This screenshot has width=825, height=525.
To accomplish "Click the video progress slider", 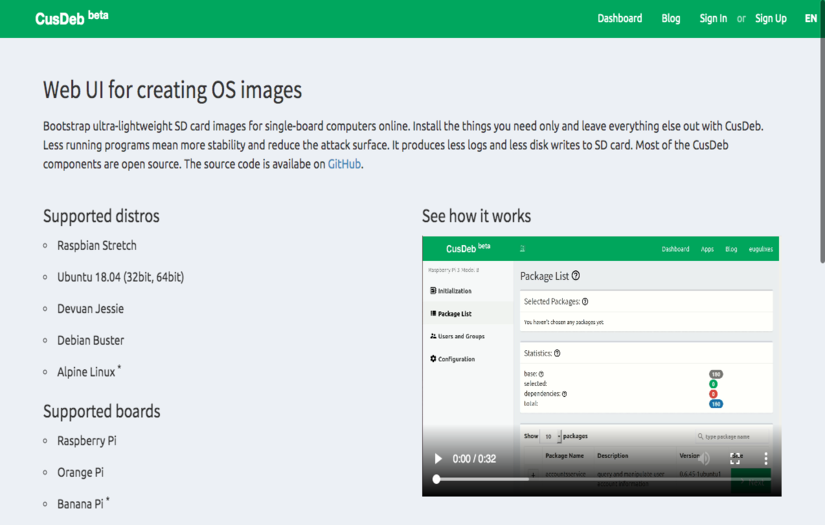I will point(603,479).
